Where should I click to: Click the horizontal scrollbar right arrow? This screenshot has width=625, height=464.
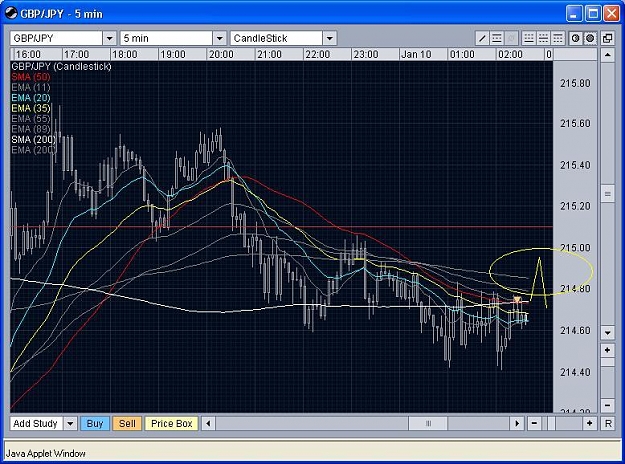517,423
